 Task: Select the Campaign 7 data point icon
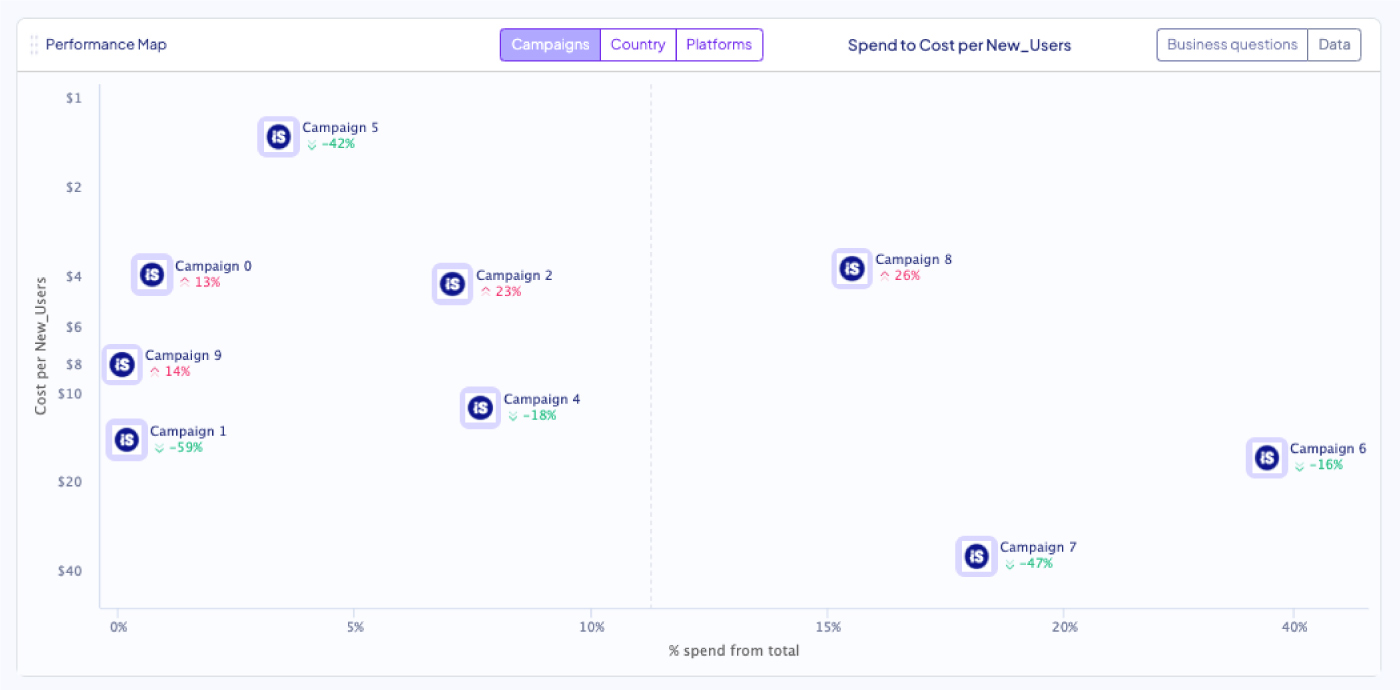(976, 556)
